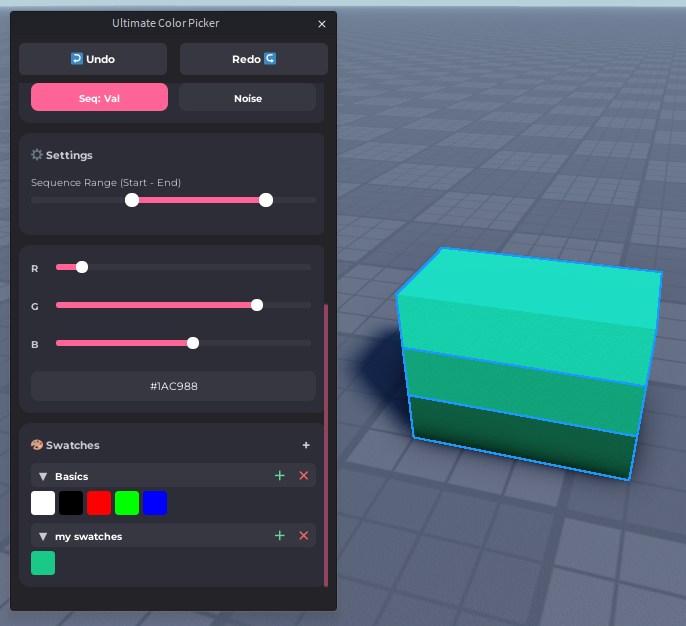Screen dimensions: 686x626
Task: Pick the white swatch in Basics
Action: coord(43,503)
